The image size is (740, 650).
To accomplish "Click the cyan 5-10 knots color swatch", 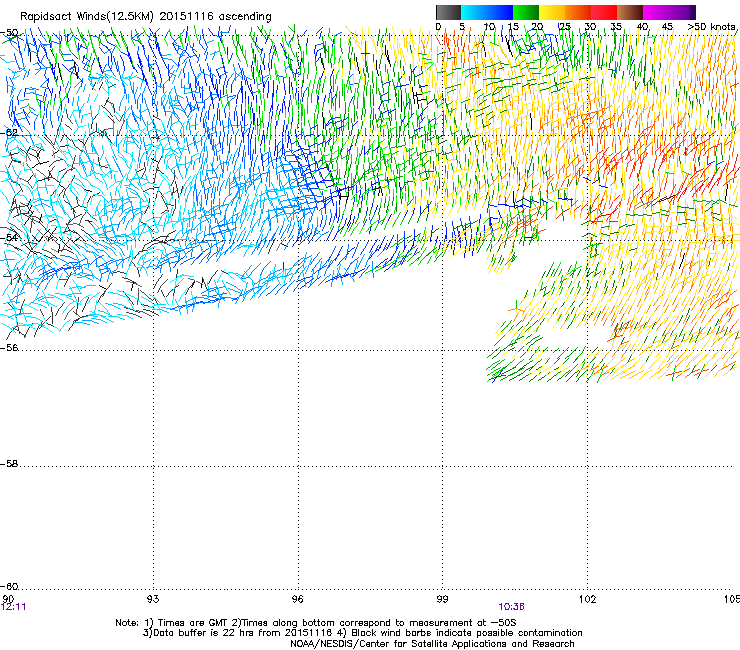I will (474, 12).
